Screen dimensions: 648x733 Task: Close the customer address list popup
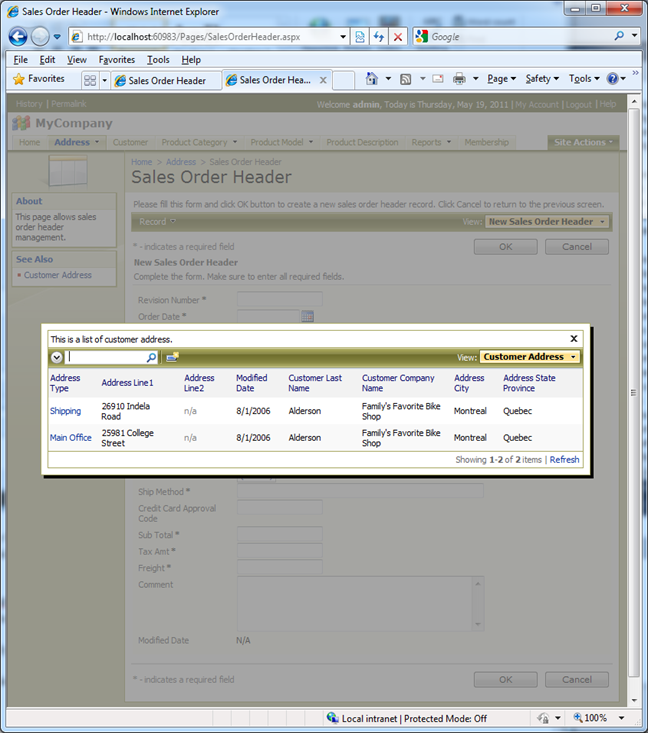pyautogui.click(x=574, y=339)
